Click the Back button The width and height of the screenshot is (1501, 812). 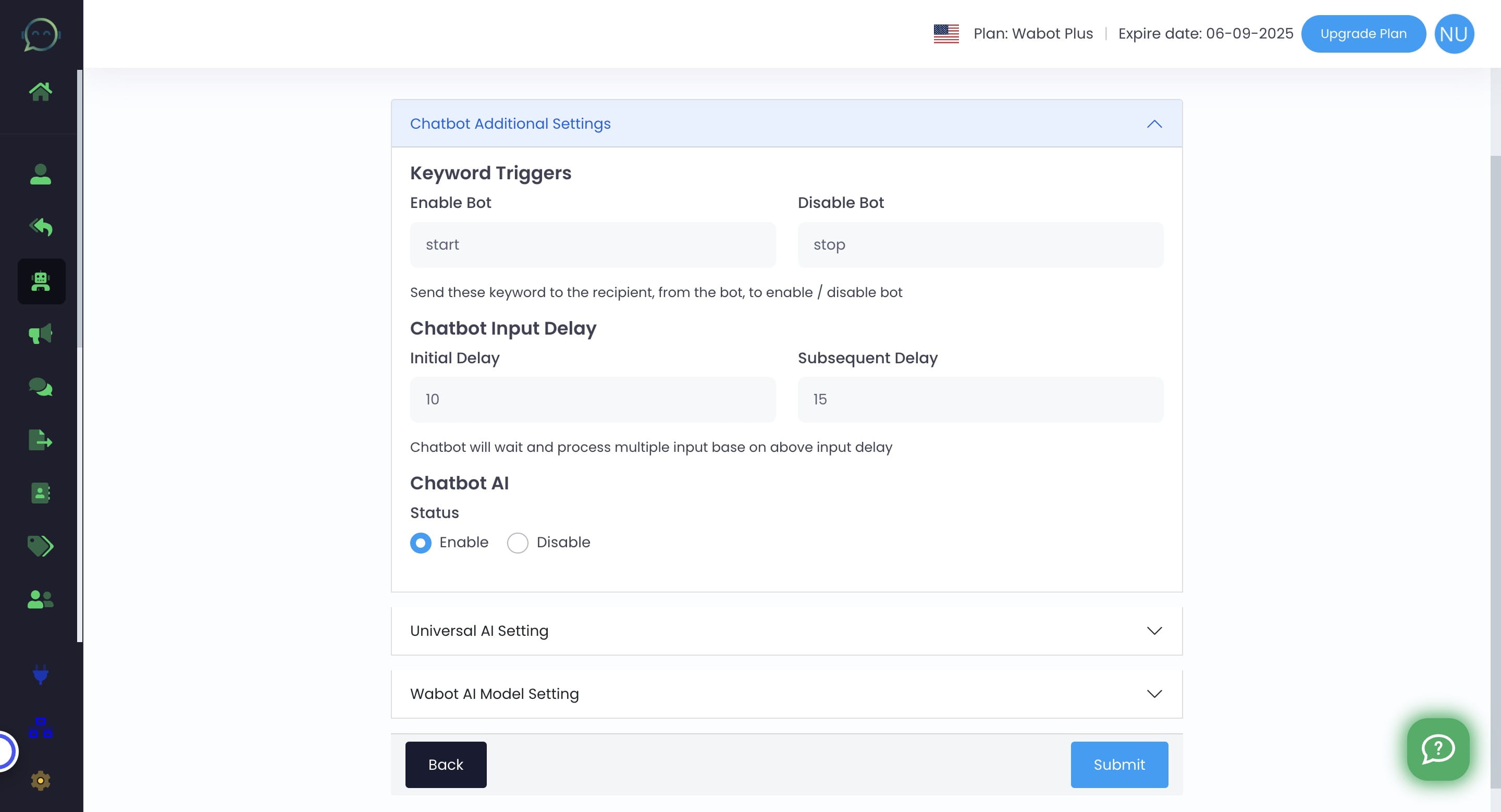coord(446,765)
